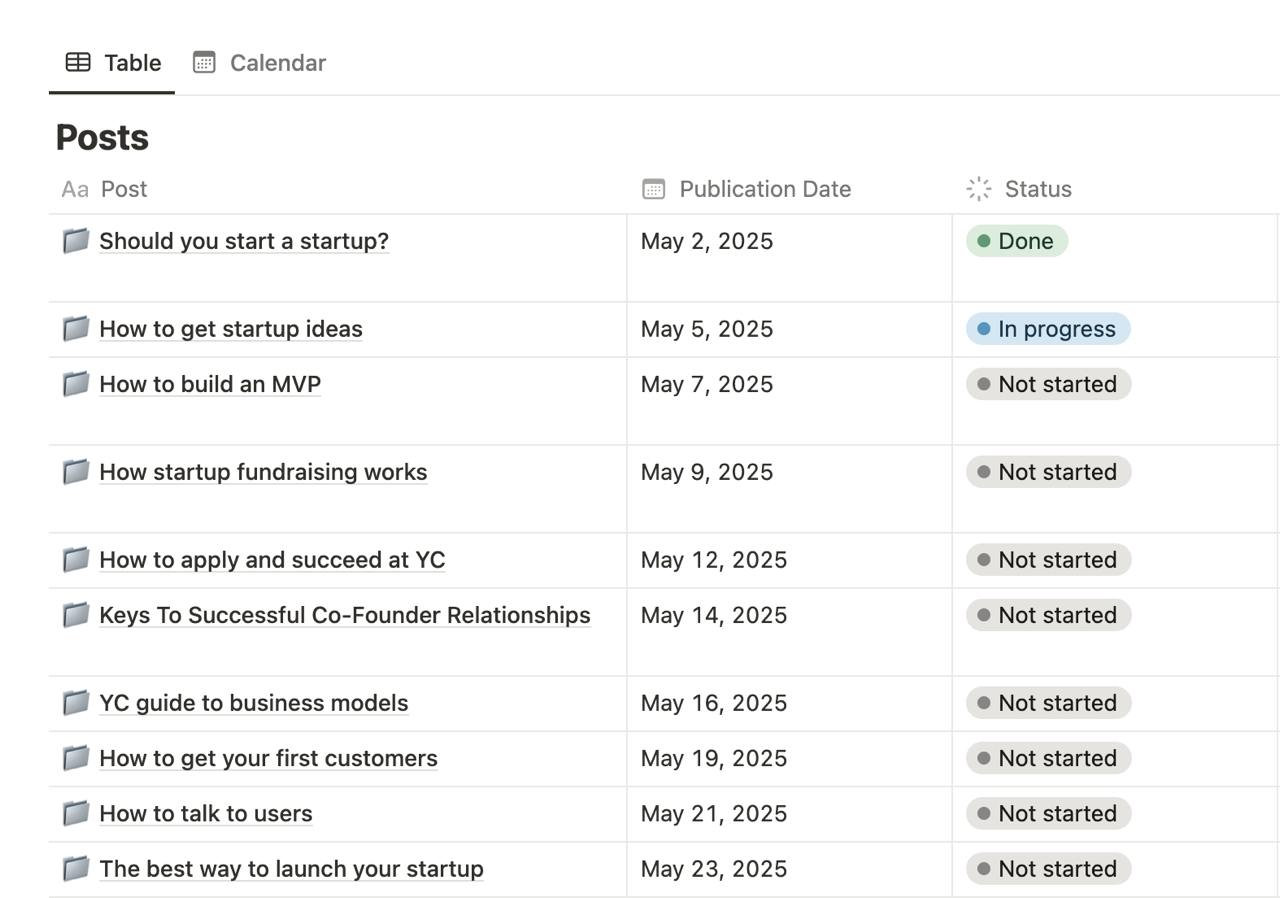This screenshot has height=898, width=1280.
Task: Click folder icon next to 'How to talk to users'
Action: point(76,813)
